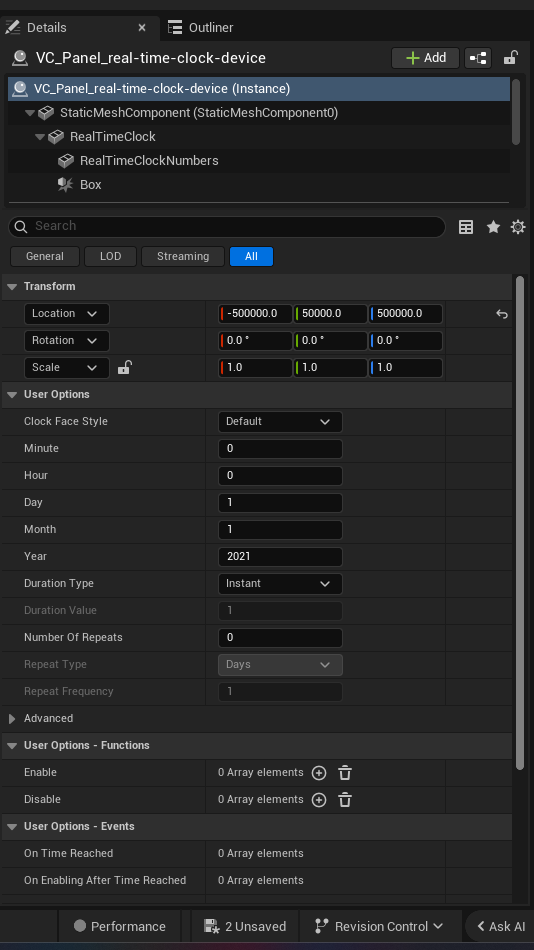Edit Location Y value 50000.0
The width and height of the screenshot is (534, 950).
[x=330, y=314]
